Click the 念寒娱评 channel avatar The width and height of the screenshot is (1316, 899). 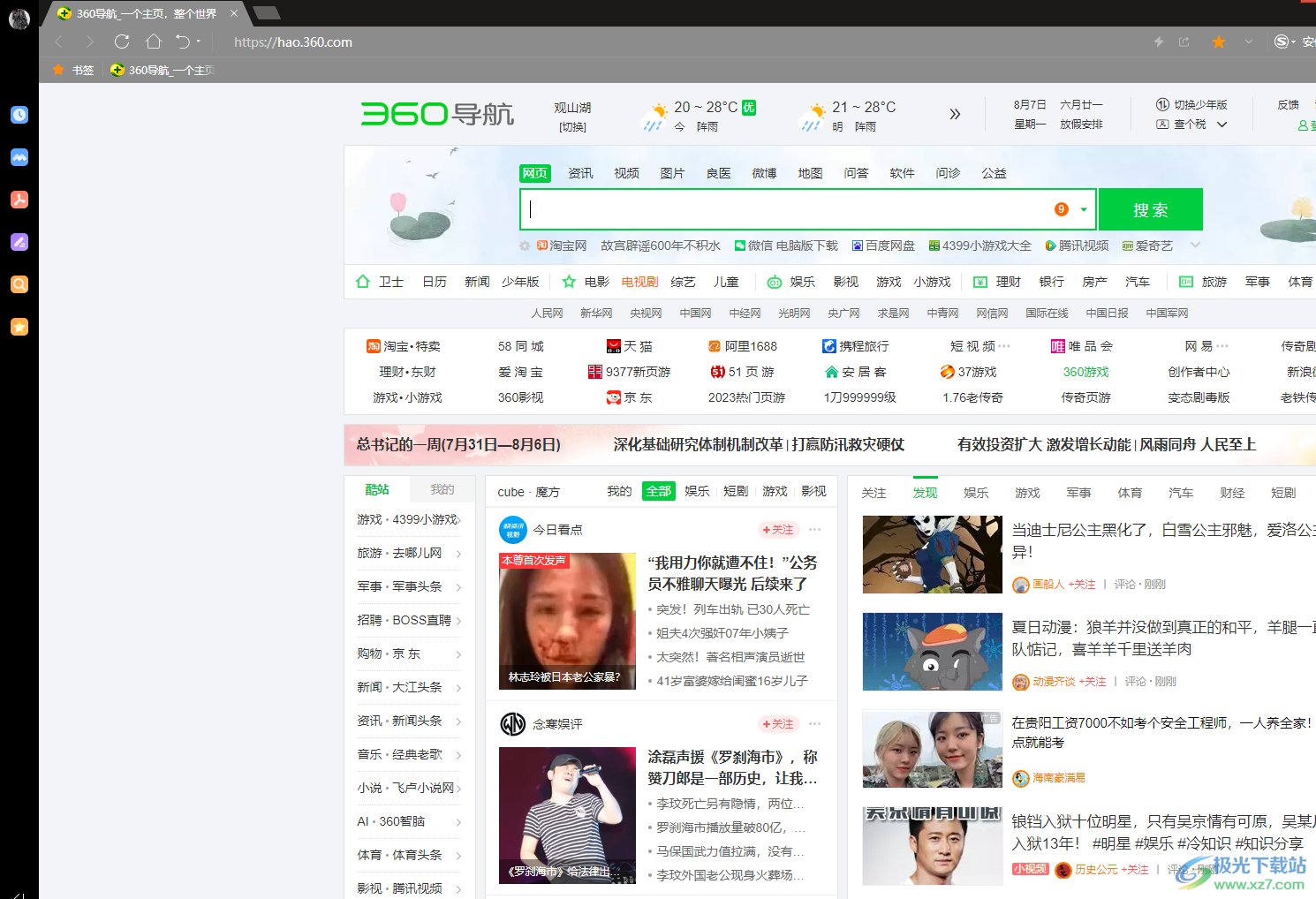coord(513,724)
